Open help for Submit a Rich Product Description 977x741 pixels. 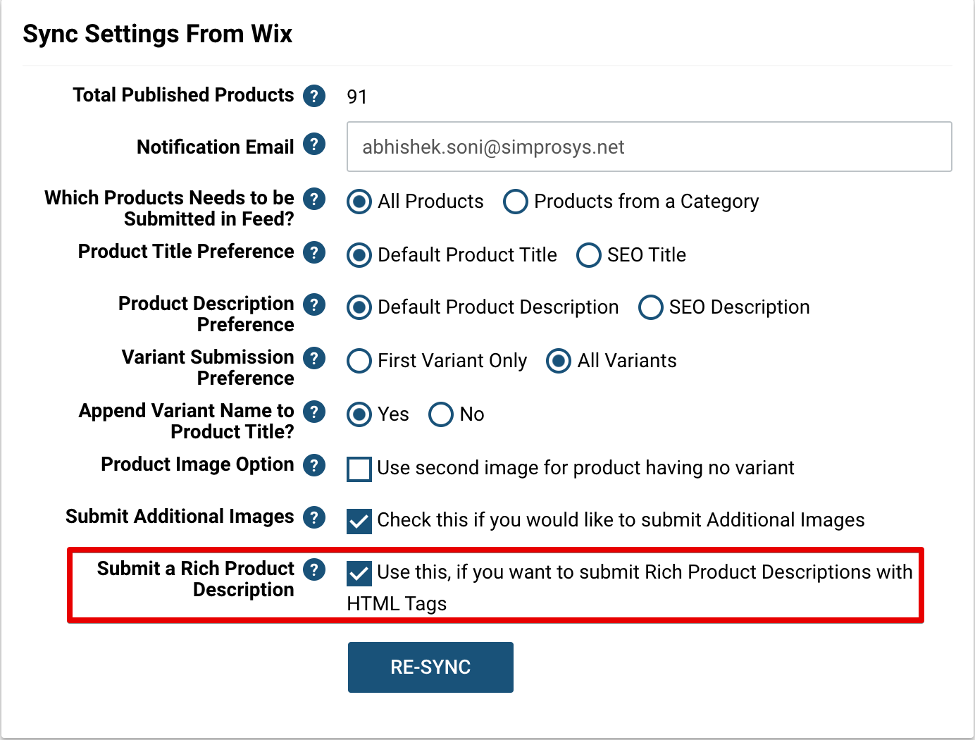[314, 570]
